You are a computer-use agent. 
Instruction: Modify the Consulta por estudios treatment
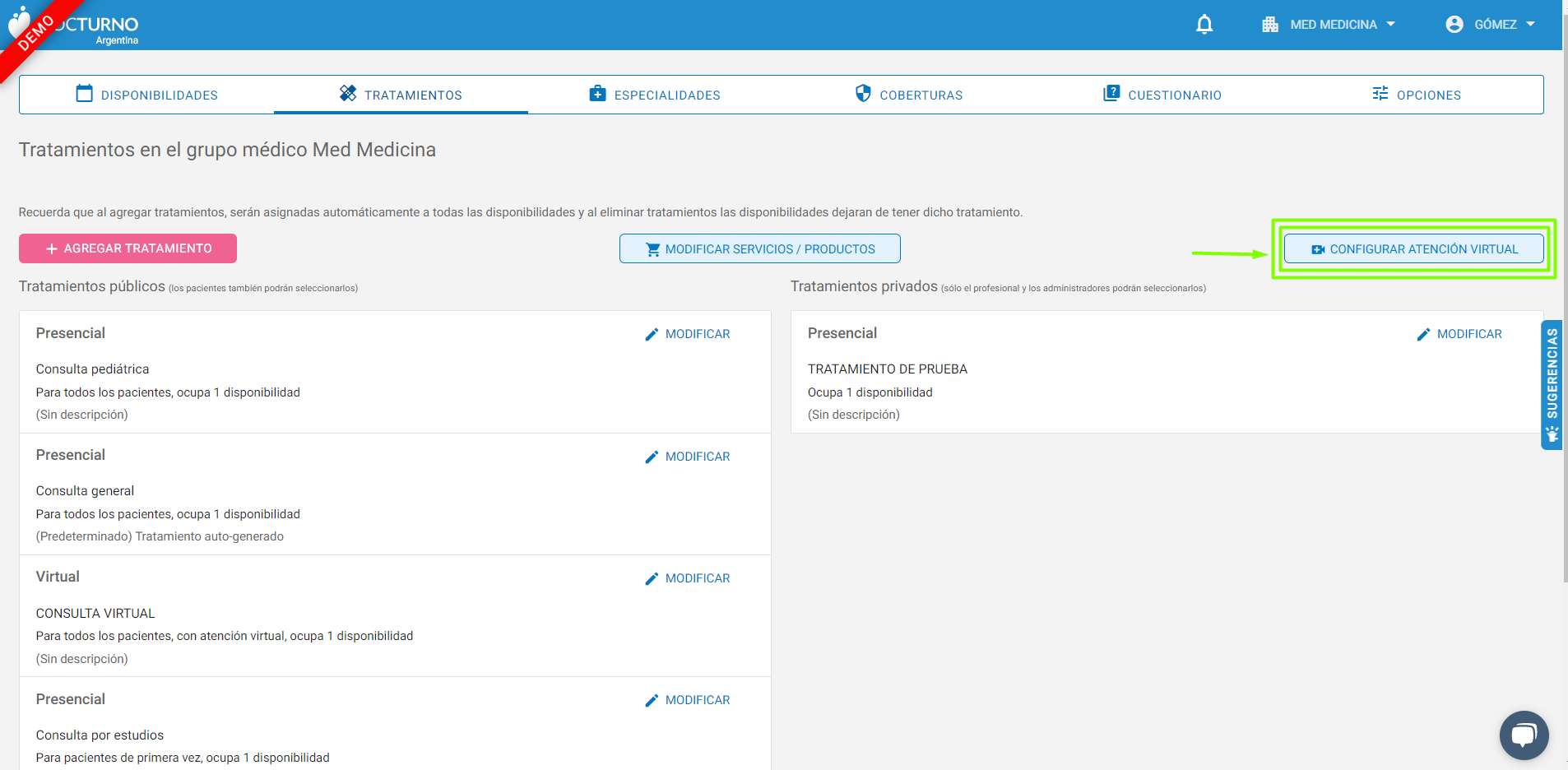click(688, 700)
